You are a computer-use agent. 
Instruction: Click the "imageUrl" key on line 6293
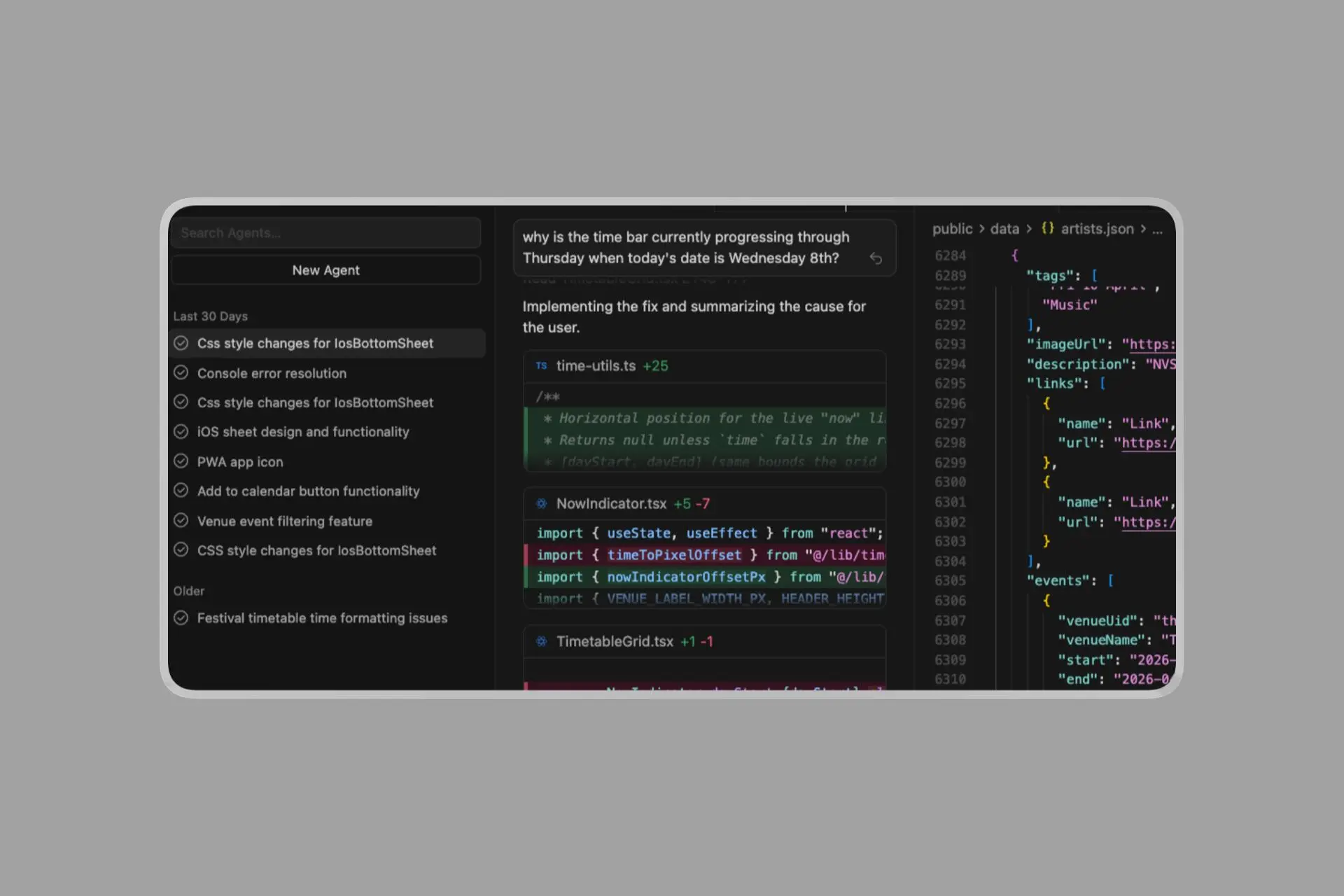(x=1067, y=344)
